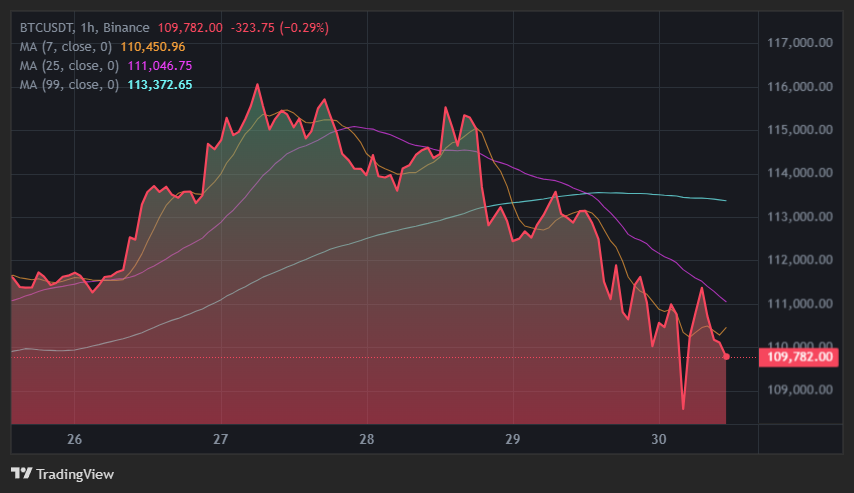Click date label 29 on time axis
Screen dimensions: 854x493
[513, 439]
